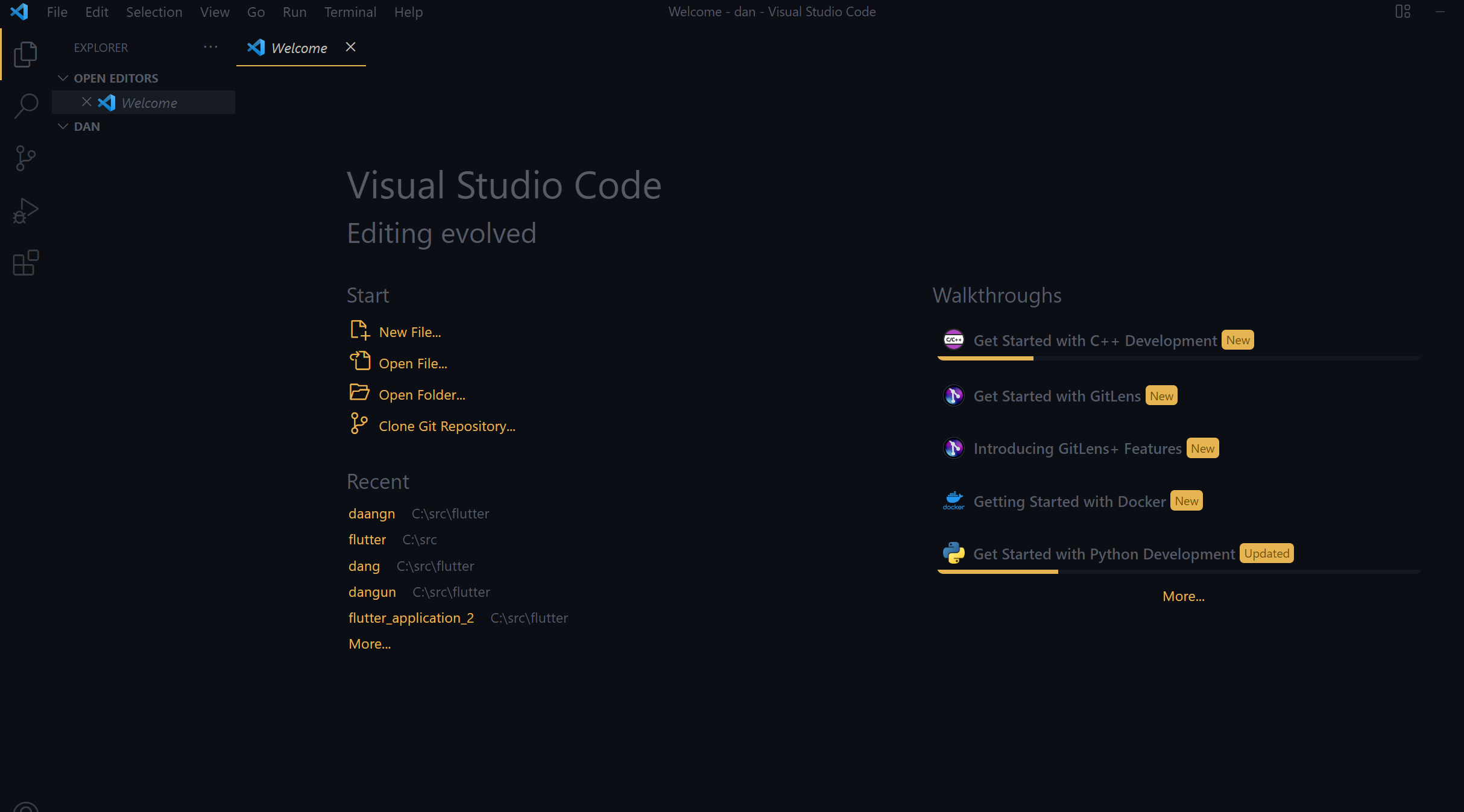Screen dimensions: 1464x812
Task: Open the Accounts icon at bottom of activity bar
Action: coord(25,807)
